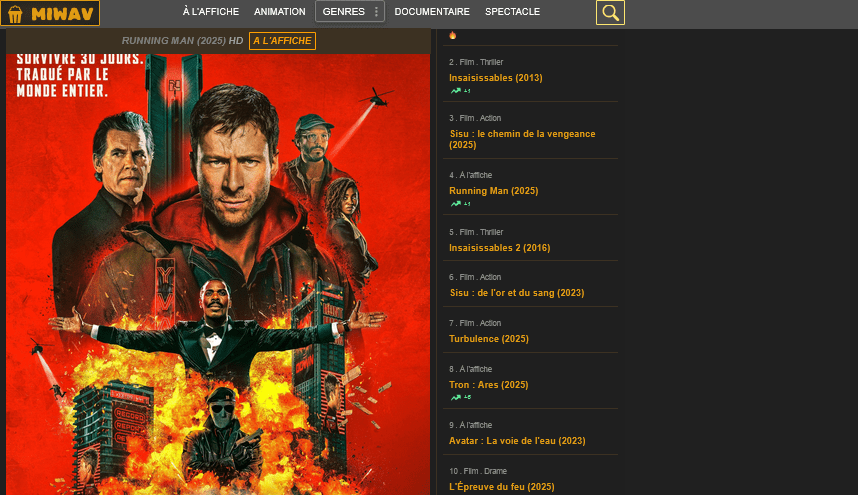Click the fire trending icon
This screenshot has width=858, height=495.
click(452, 35)
